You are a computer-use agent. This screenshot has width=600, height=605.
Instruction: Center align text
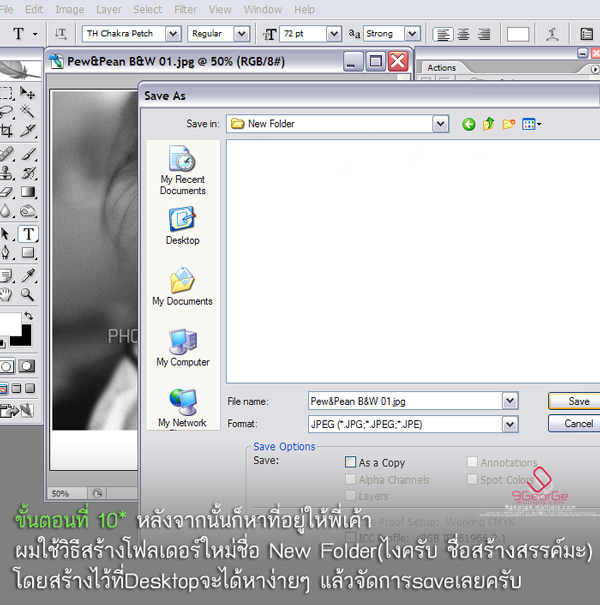463,34
